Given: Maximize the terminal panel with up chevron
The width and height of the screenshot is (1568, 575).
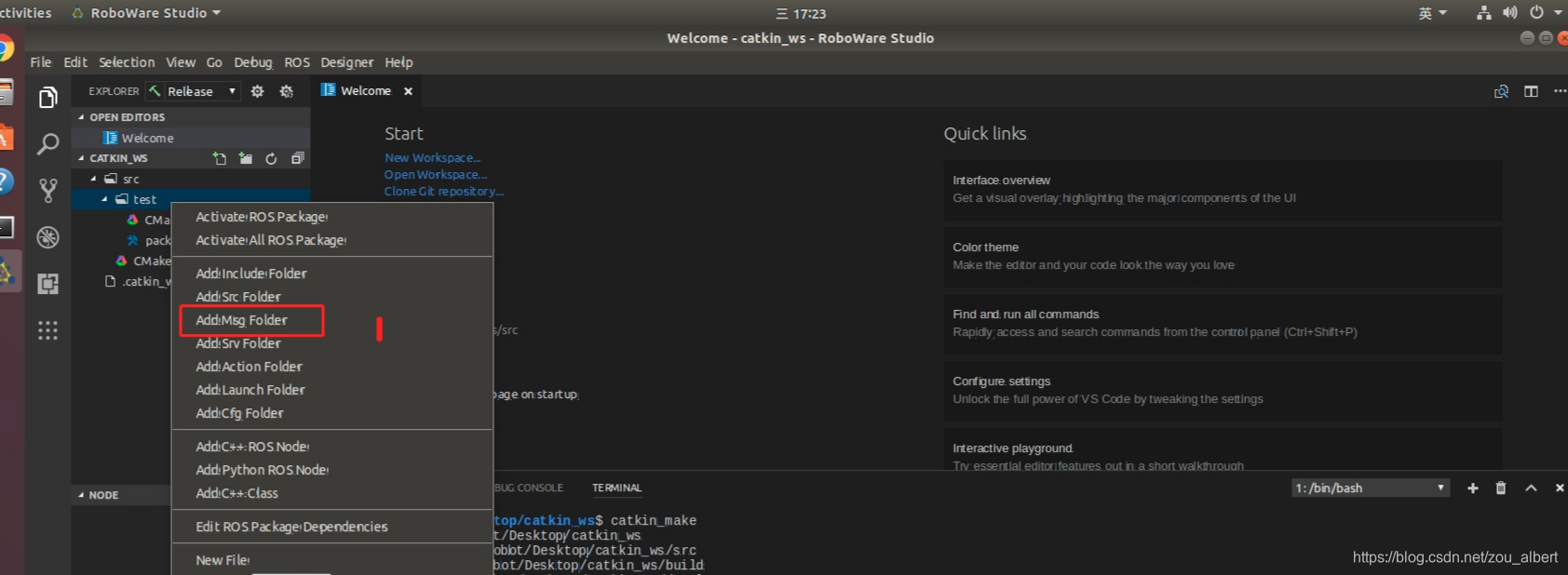Looking at the screenshot, I should tap(1531, 488).
